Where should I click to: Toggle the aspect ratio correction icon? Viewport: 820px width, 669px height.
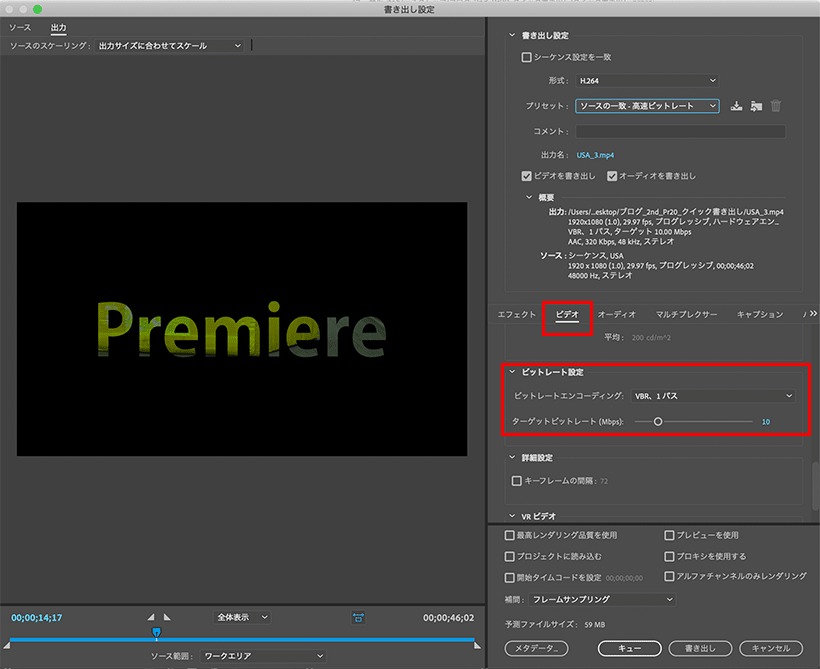click(x=358, y=618)
